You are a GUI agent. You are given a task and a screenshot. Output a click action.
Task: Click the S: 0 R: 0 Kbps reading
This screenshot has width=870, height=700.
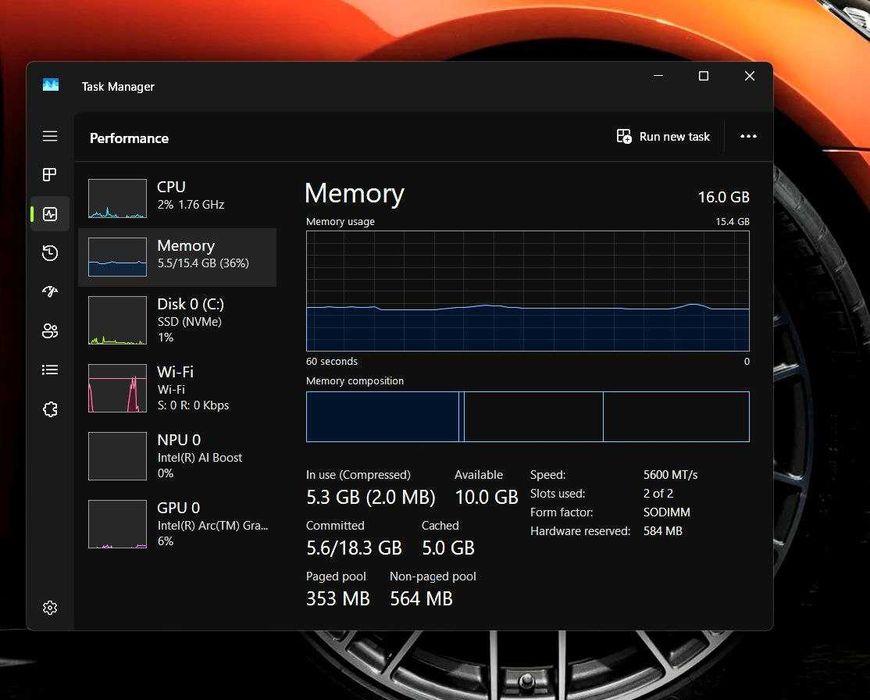193,405
